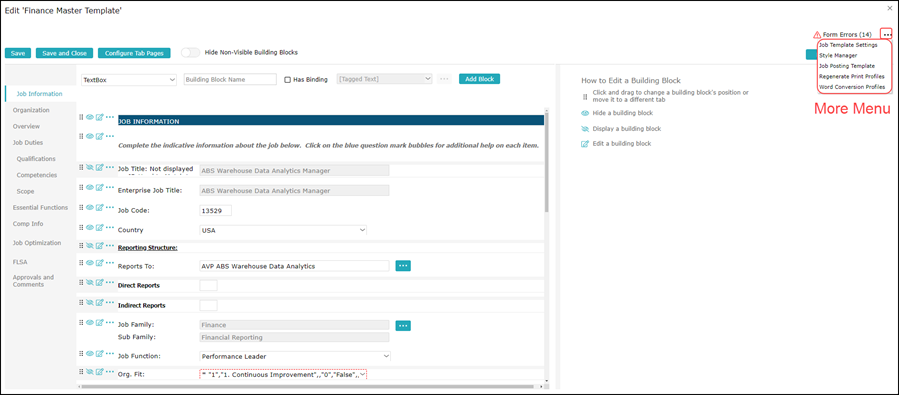The width and height of the screenshot is (899, 395).
Task: Switch to the Job Duties tab
Action: tap(28, 142)
